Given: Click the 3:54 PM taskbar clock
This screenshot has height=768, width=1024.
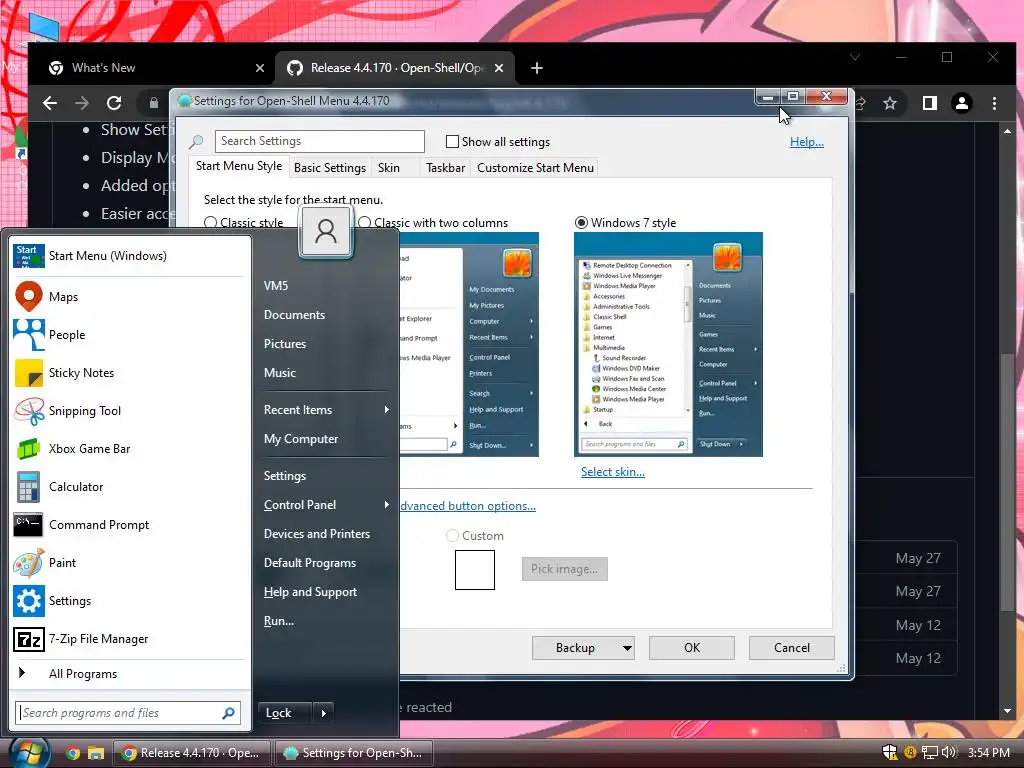Looking at the screenshot, I should (x=989, y=752).
